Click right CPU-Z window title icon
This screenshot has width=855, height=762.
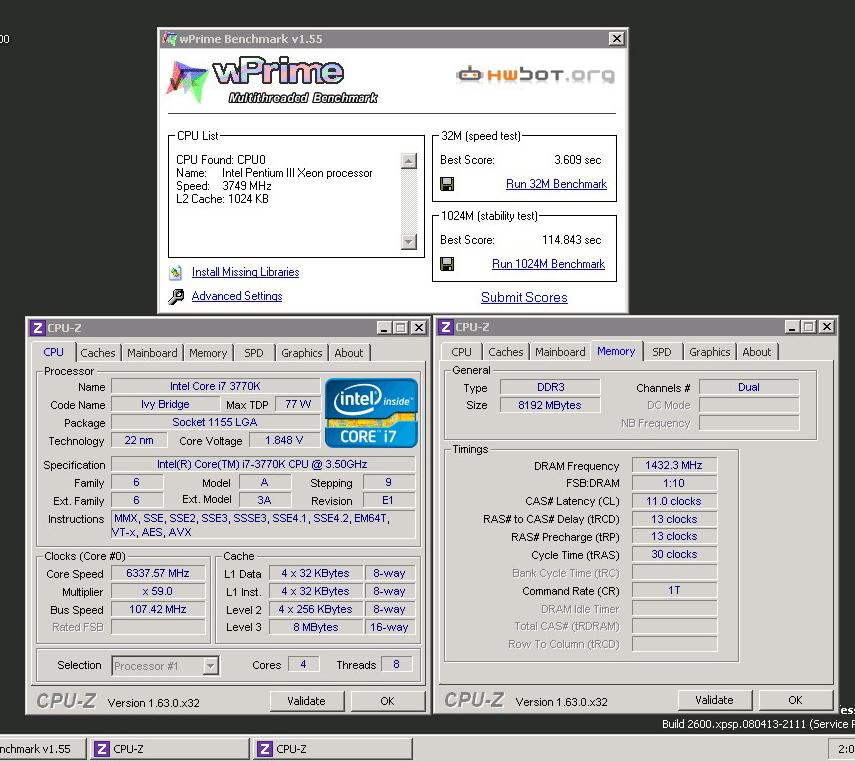point(445,327)
